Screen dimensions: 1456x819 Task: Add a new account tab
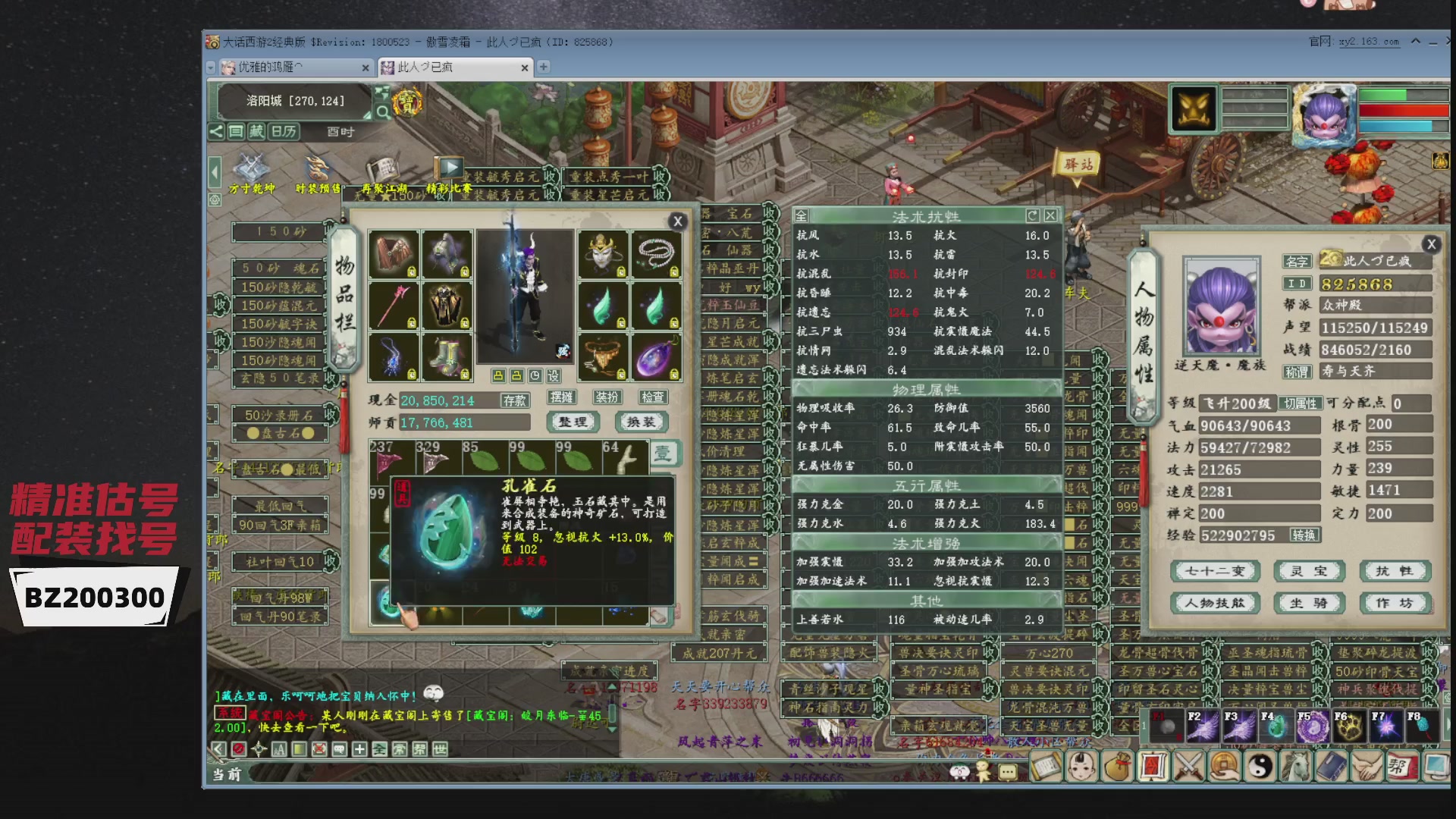pos(544,67)
